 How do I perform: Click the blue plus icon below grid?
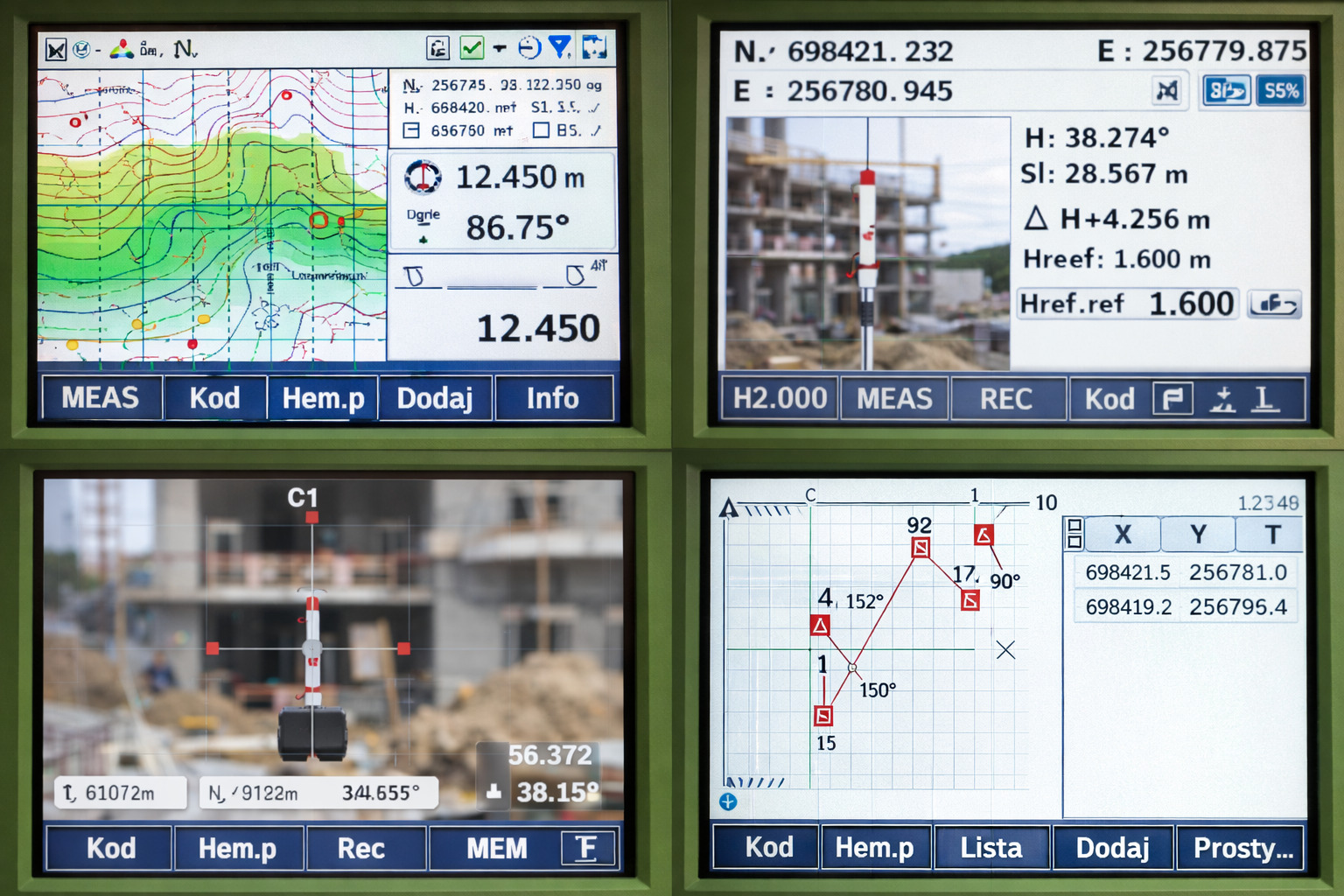[x=728, y=801]
